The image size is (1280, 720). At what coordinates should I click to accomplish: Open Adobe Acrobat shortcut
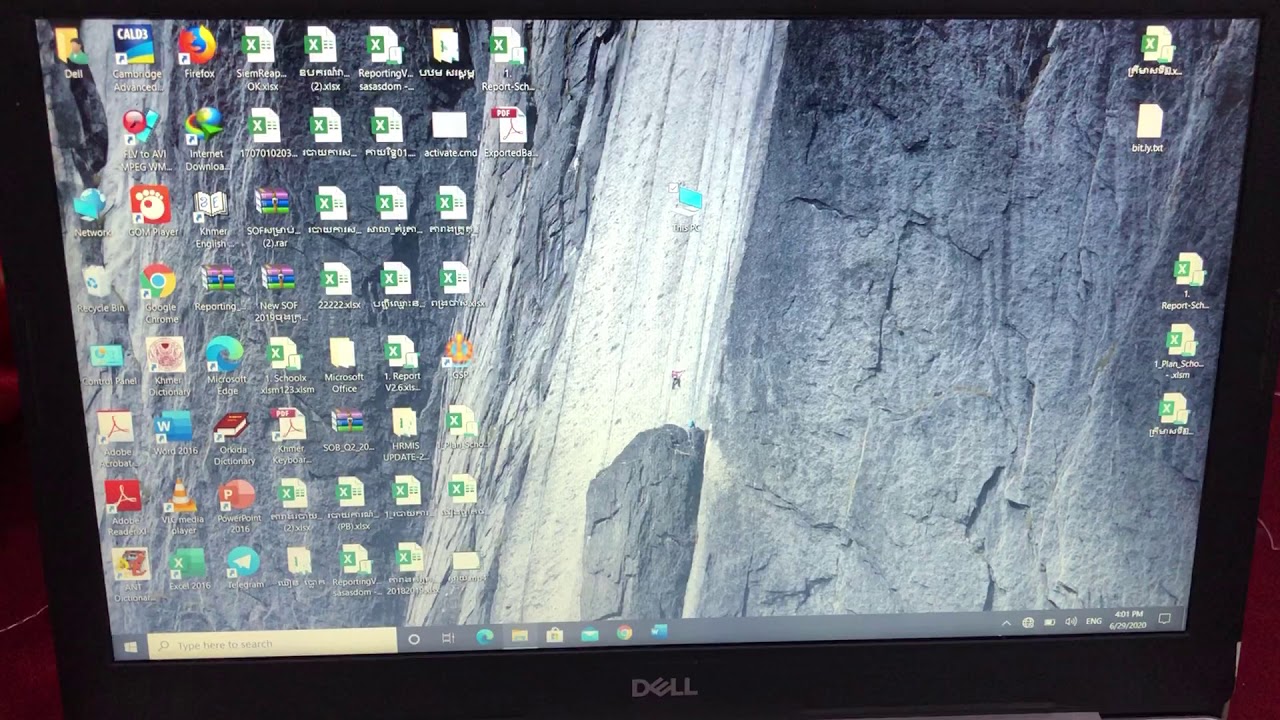pyautogui.click(x=116, y=440)
